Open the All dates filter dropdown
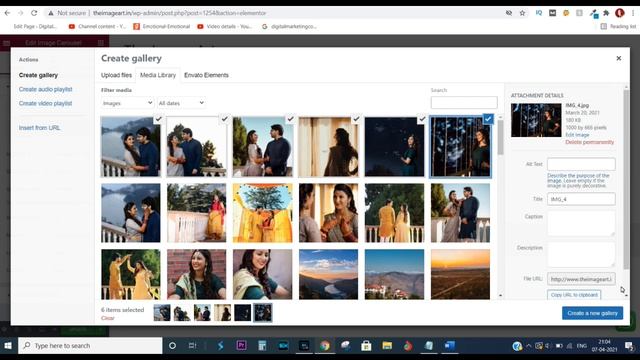640x360 pixels. (x=181, y=103)
